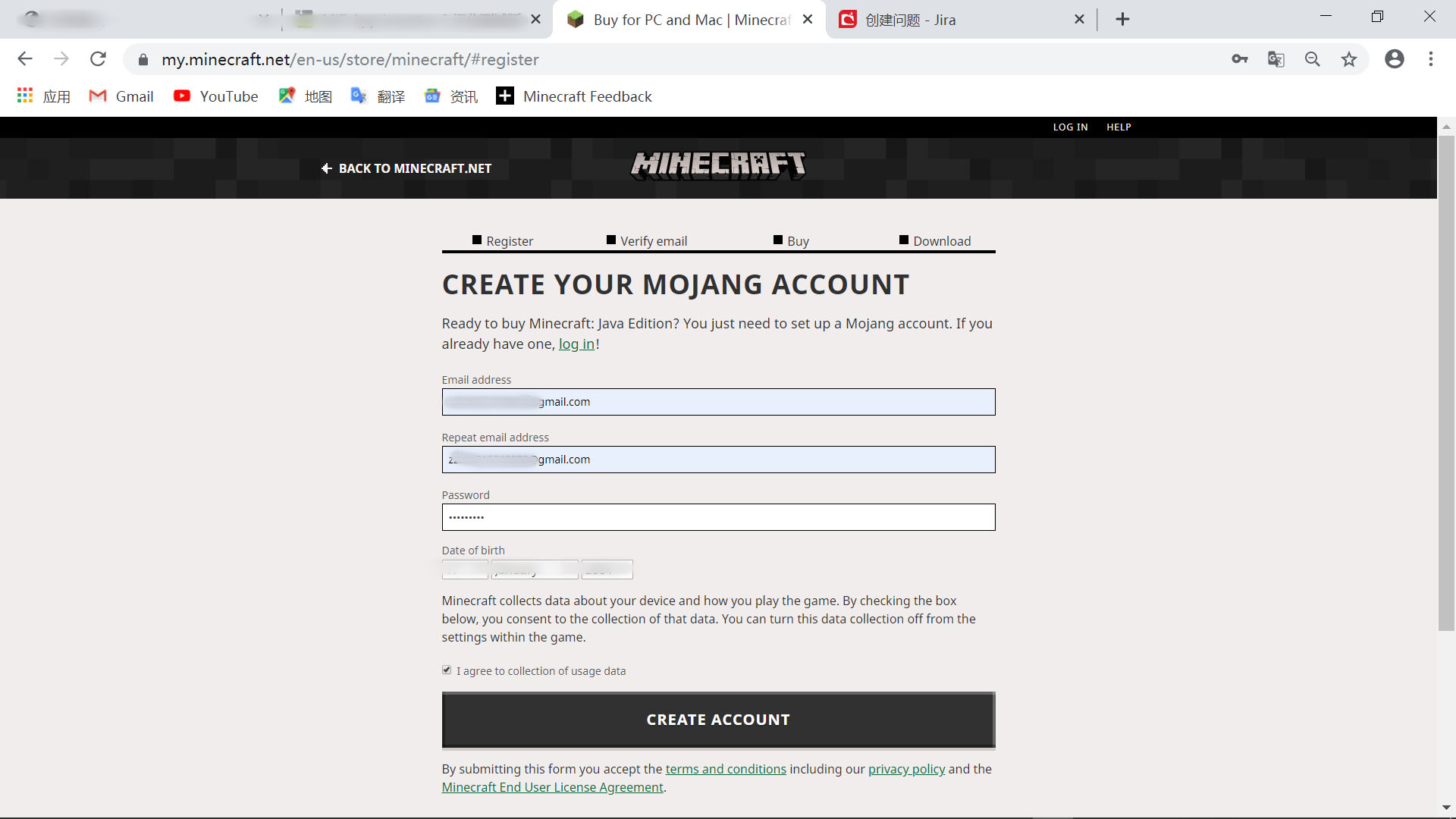This screenshot has width=1456, height=819.
Task: Open the birth day dropdown
Action: click(x=465, y=570)
